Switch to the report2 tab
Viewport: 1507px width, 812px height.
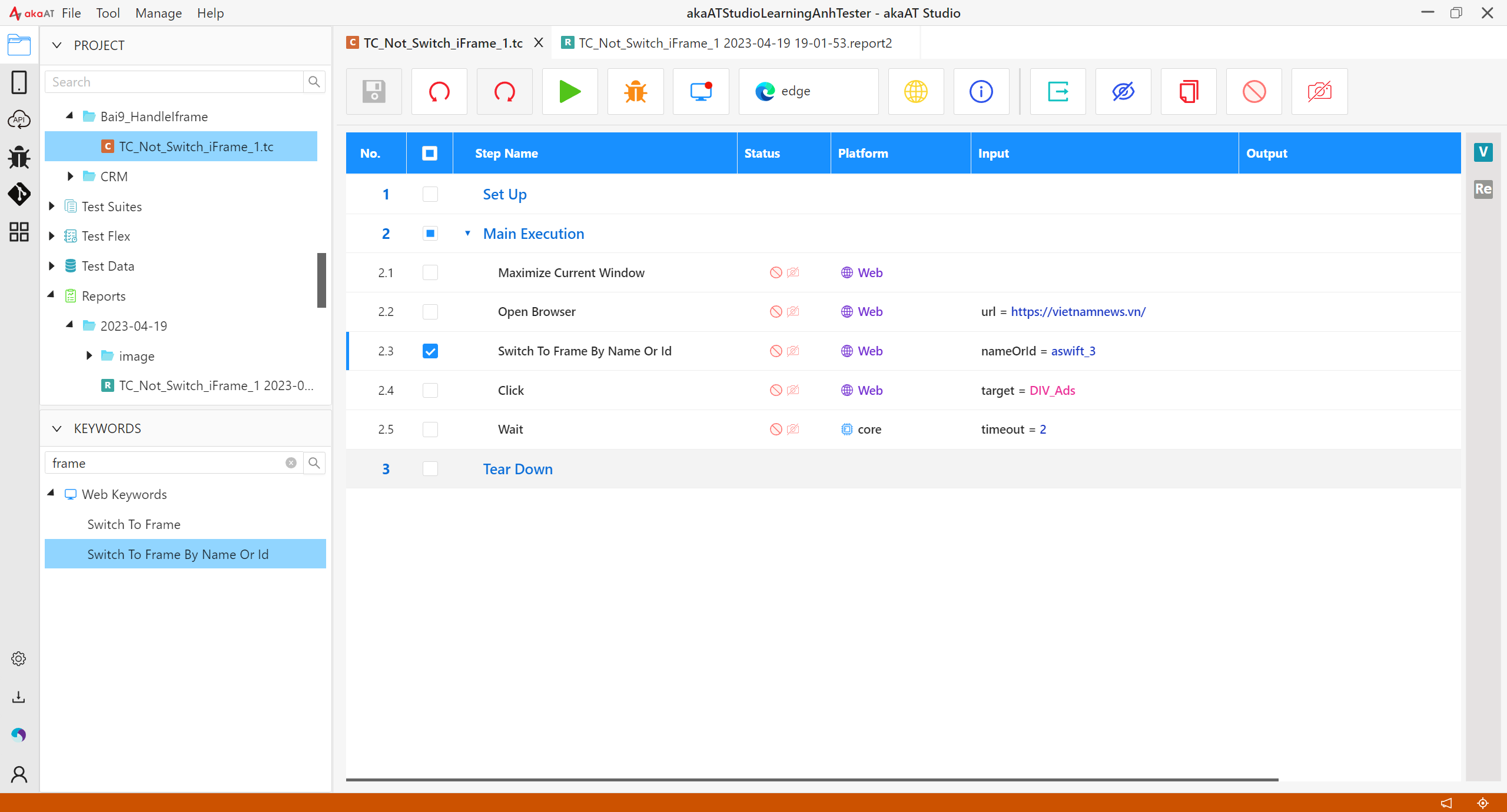[735, 43]
